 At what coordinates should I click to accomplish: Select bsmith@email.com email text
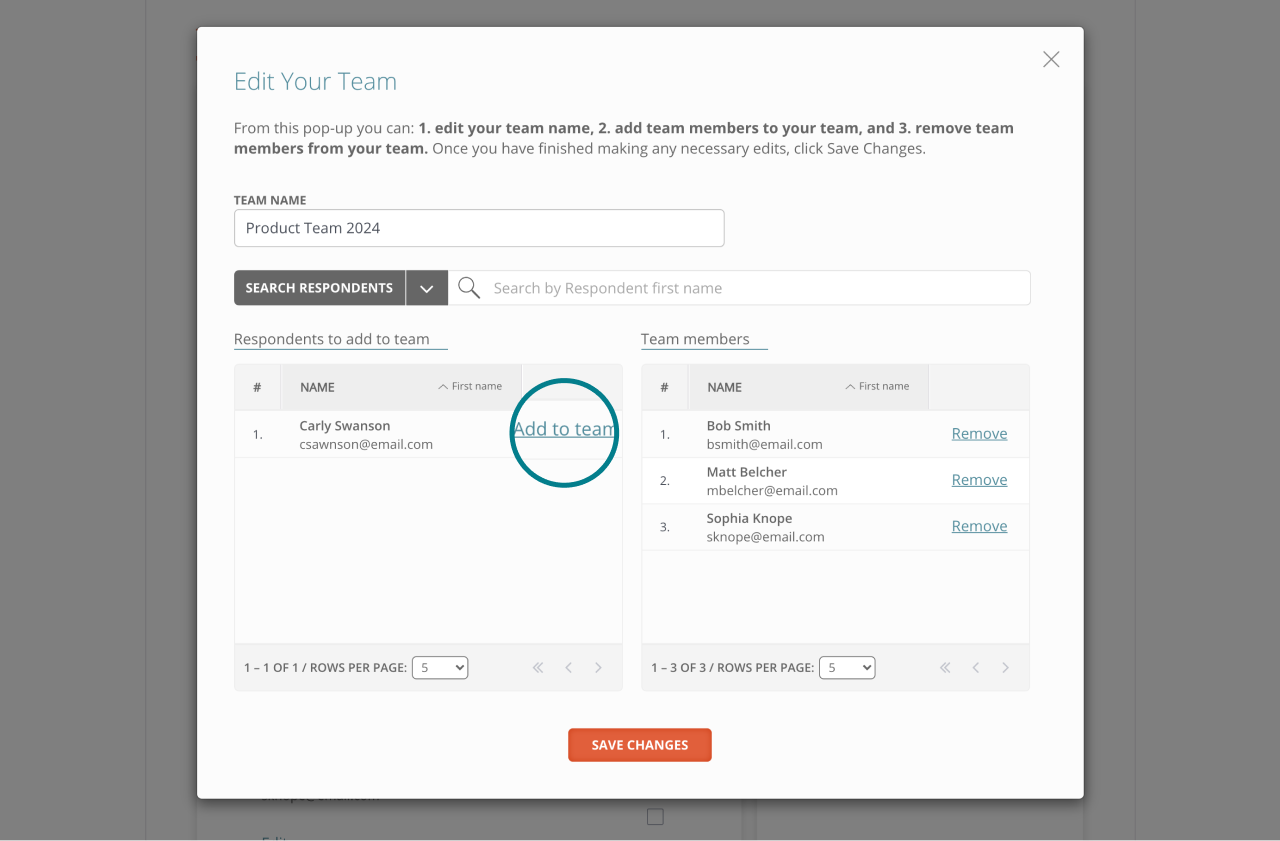[764, 444]
